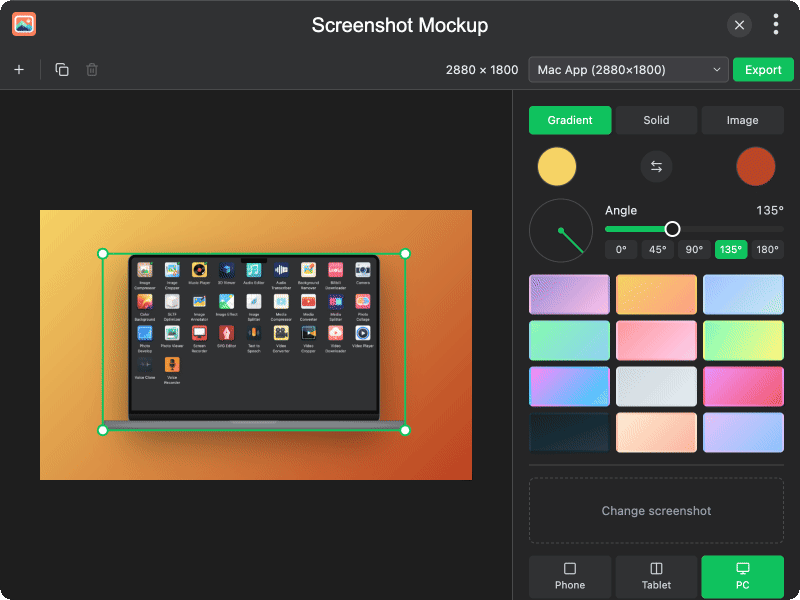Set gradient angle to 135°
Screen dimensions: 800x600
tap(731, 249)
